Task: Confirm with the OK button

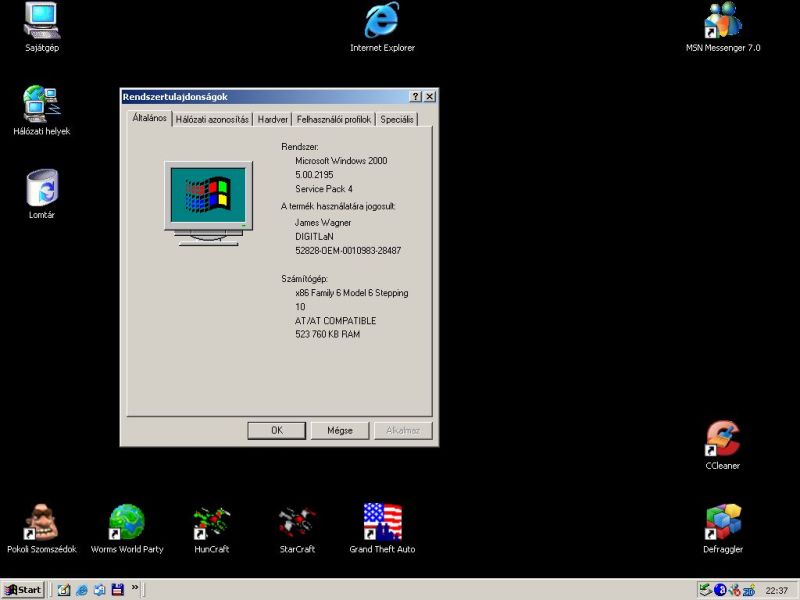Action: click(x=277, y=430)
